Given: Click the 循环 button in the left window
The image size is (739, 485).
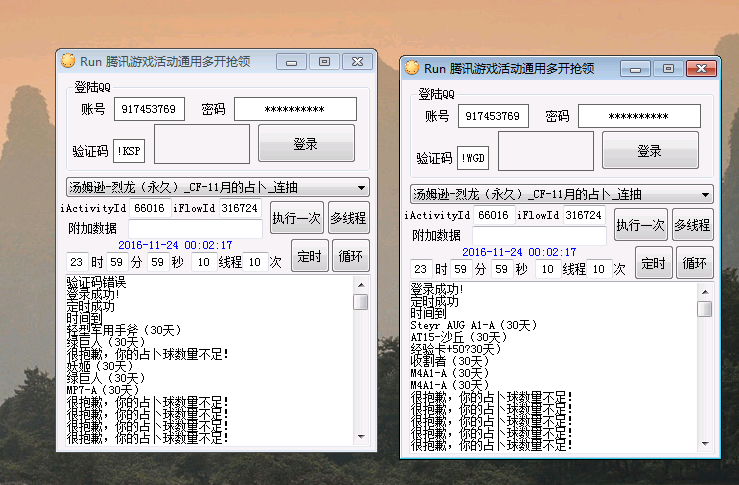Looking at the screenshot, I should 351,256.
